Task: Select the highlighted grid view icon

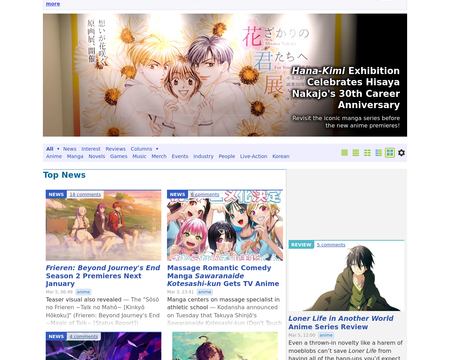Action: pos(390,153)
